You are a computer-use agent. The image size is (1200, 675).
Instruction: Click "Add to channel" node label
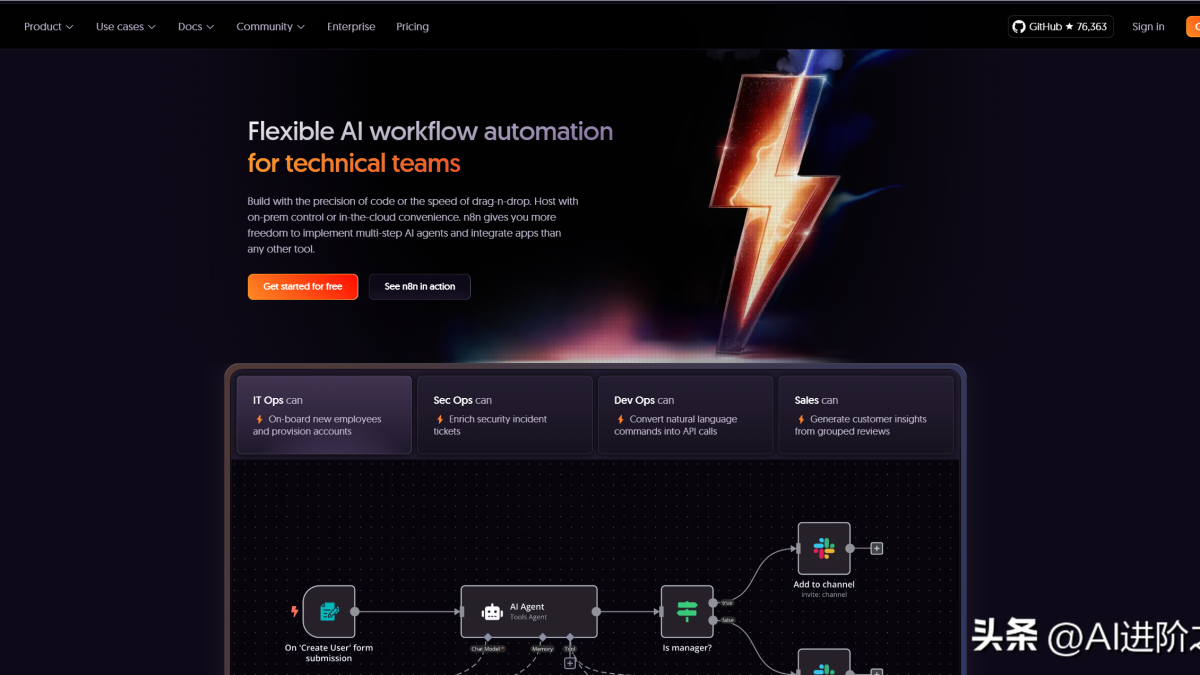(x=824, y=584)
